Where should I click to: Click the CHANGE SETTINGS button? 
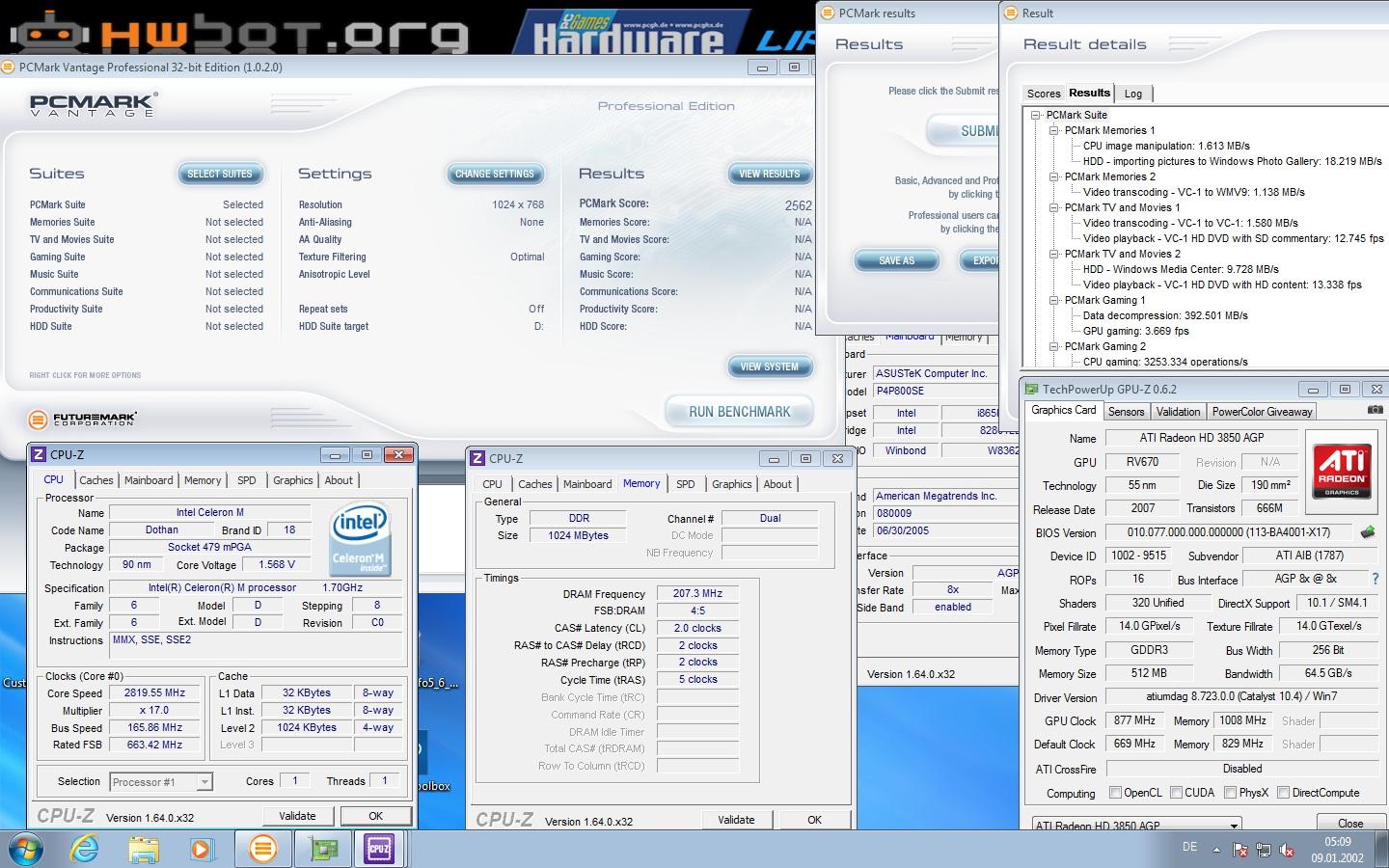pos(495,174)
